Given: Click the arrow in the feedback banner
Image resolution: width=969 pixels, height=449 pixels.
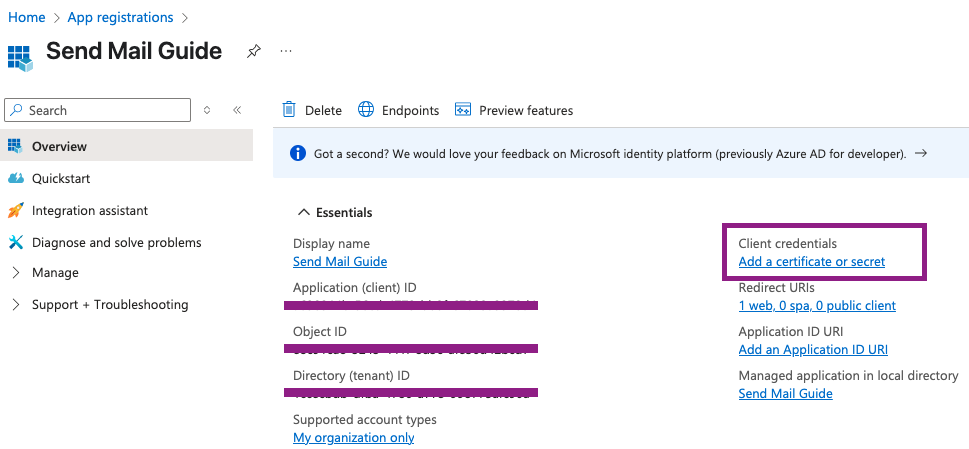Looking at the screenshot, I should tap(921, 153).
